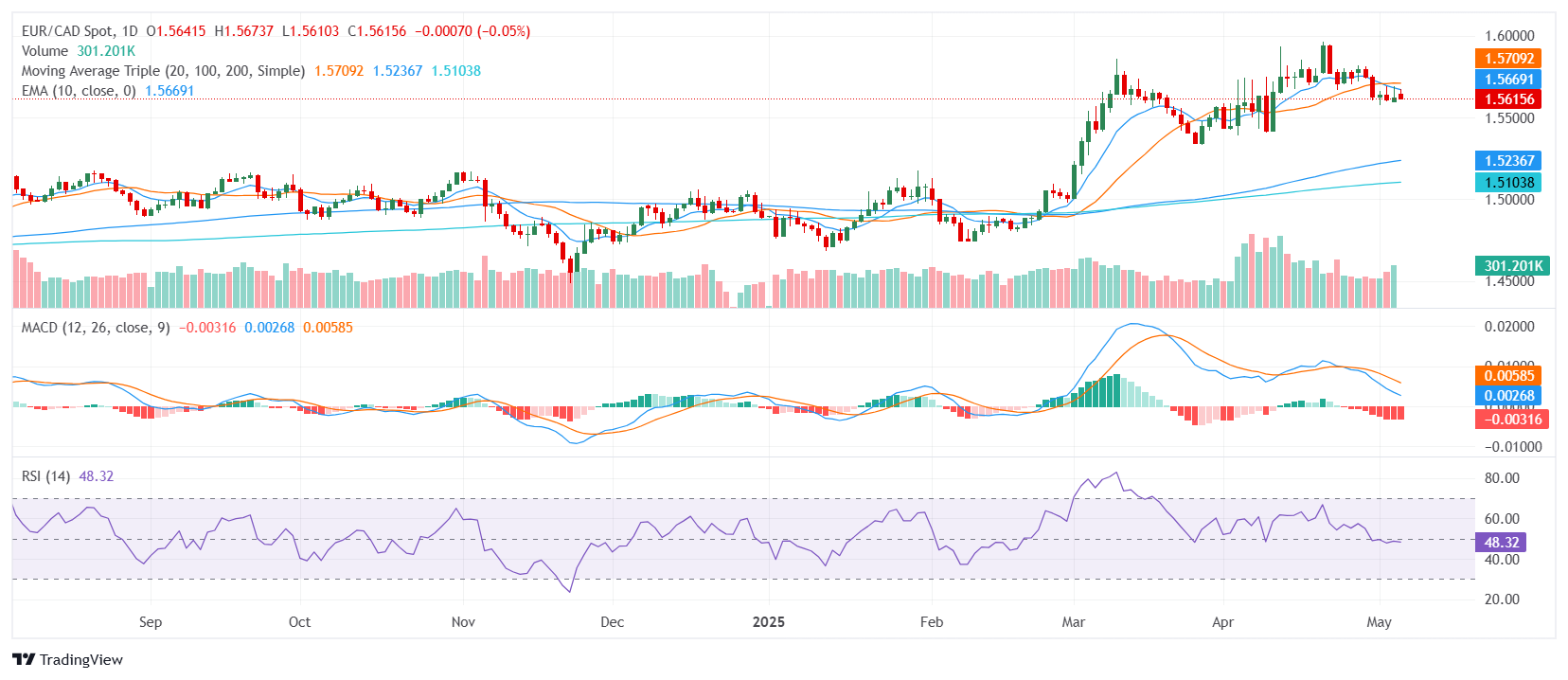Click the blue 1.56691 EMA price tag
Image resolution: width=1568 pixels, height=680 pixels.
1508,80
